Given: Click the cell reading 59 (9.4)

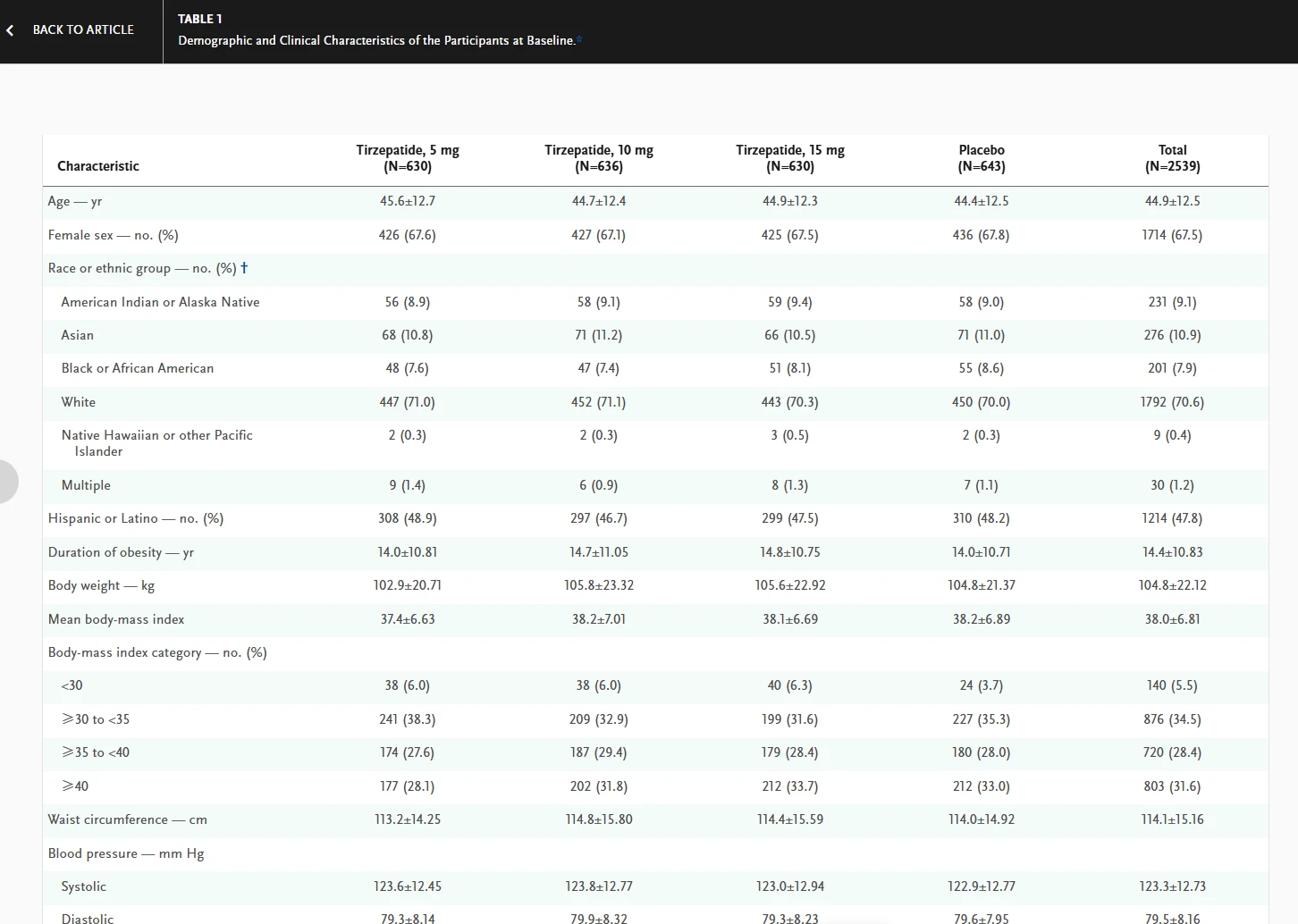Looking at the screenshot, I should pos(790,302).
